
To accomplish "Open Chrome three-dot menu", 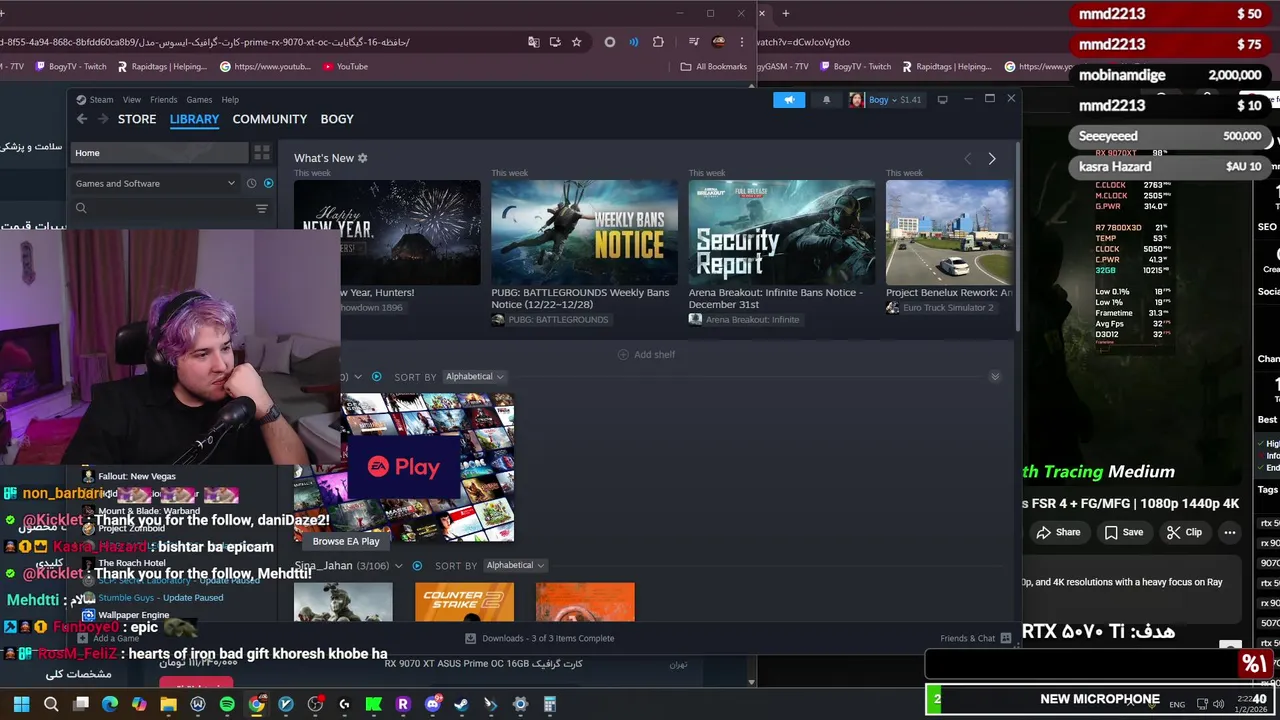I will 742,42.
